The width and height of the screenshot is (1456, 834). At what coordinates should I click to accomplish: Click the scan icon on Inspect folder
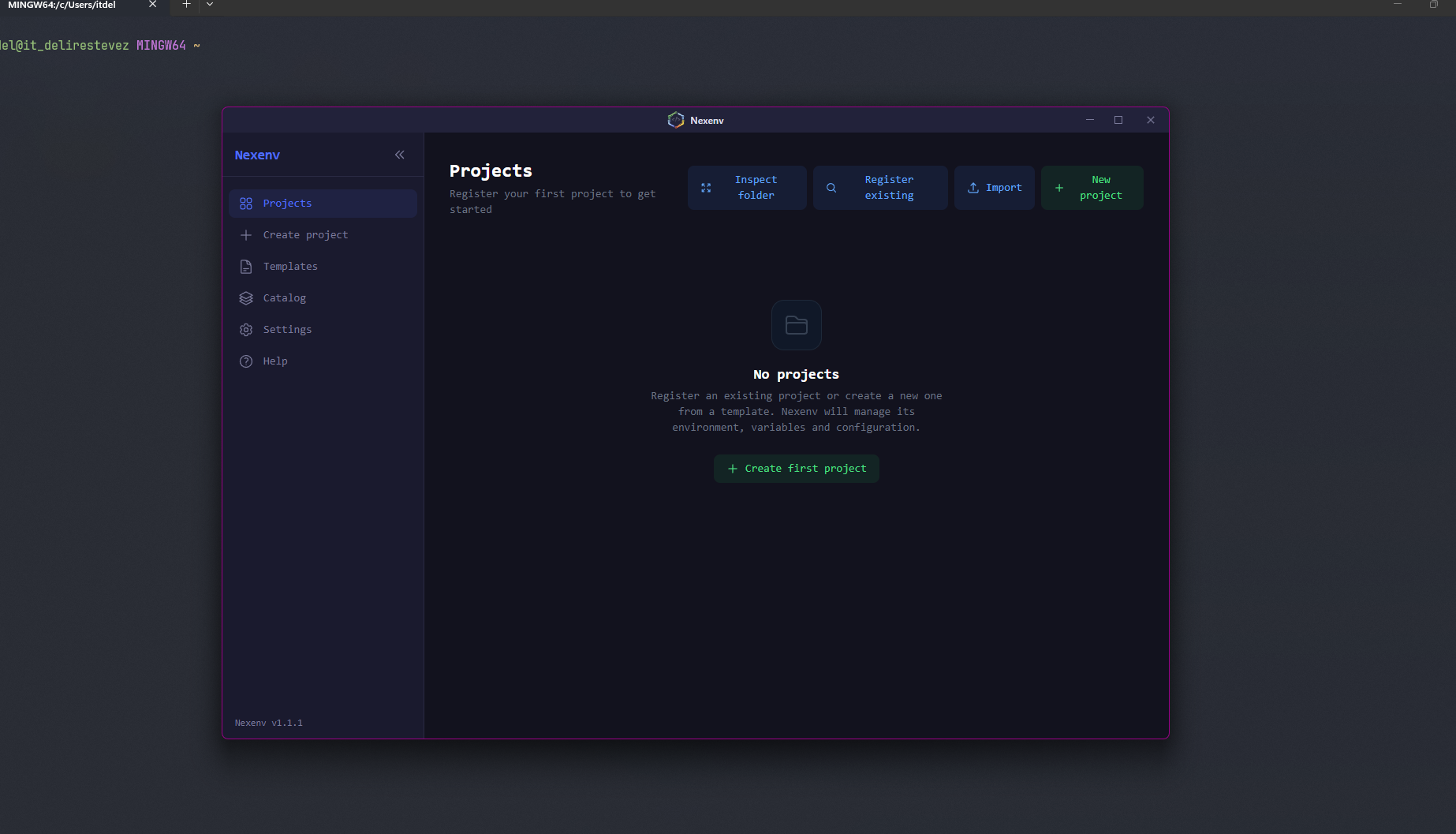[x=706, y=188]
